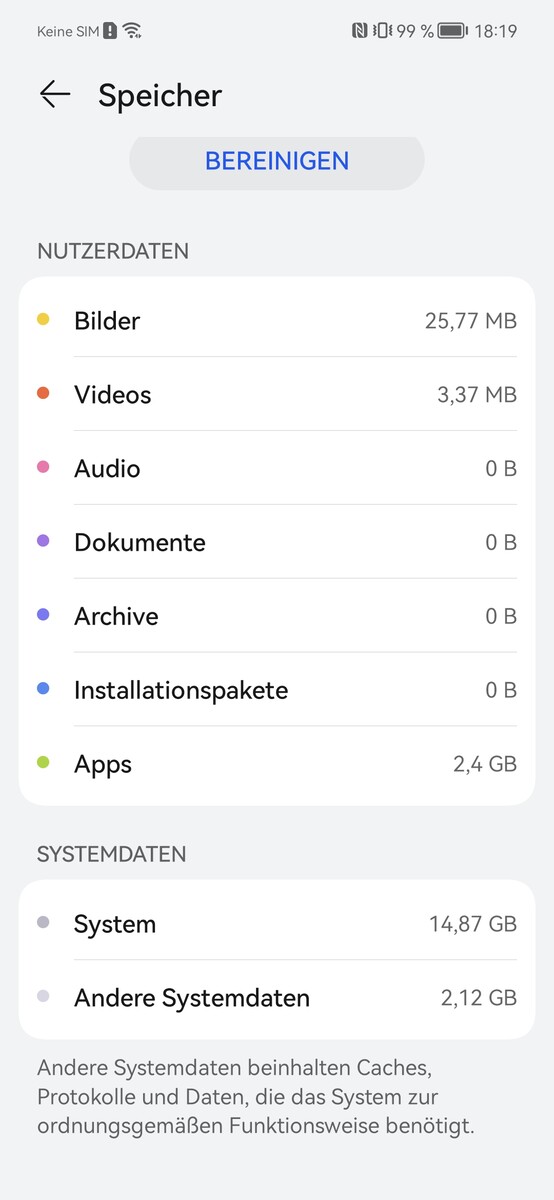The image size is (554, 1200).
Task: Open the Videos storage entry
Action: pyautogui.click(x=277, y=394)
